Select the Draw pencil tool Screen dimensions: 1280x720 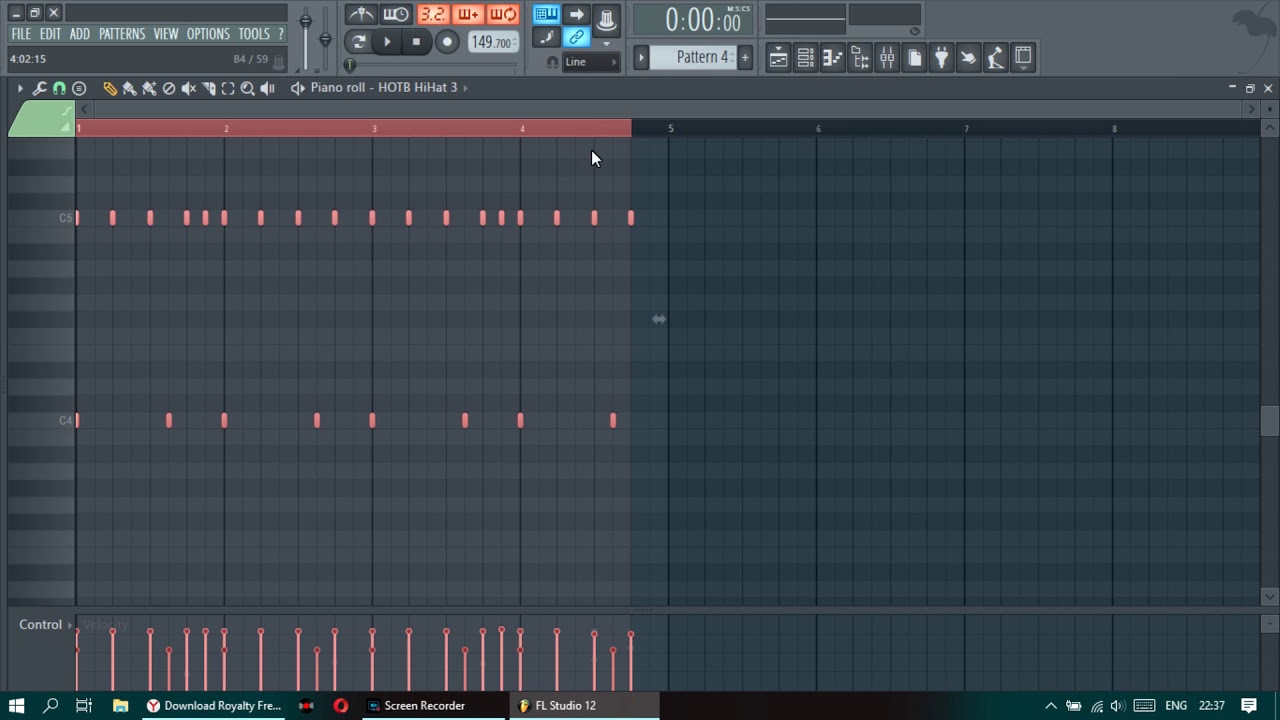point(110,88)
